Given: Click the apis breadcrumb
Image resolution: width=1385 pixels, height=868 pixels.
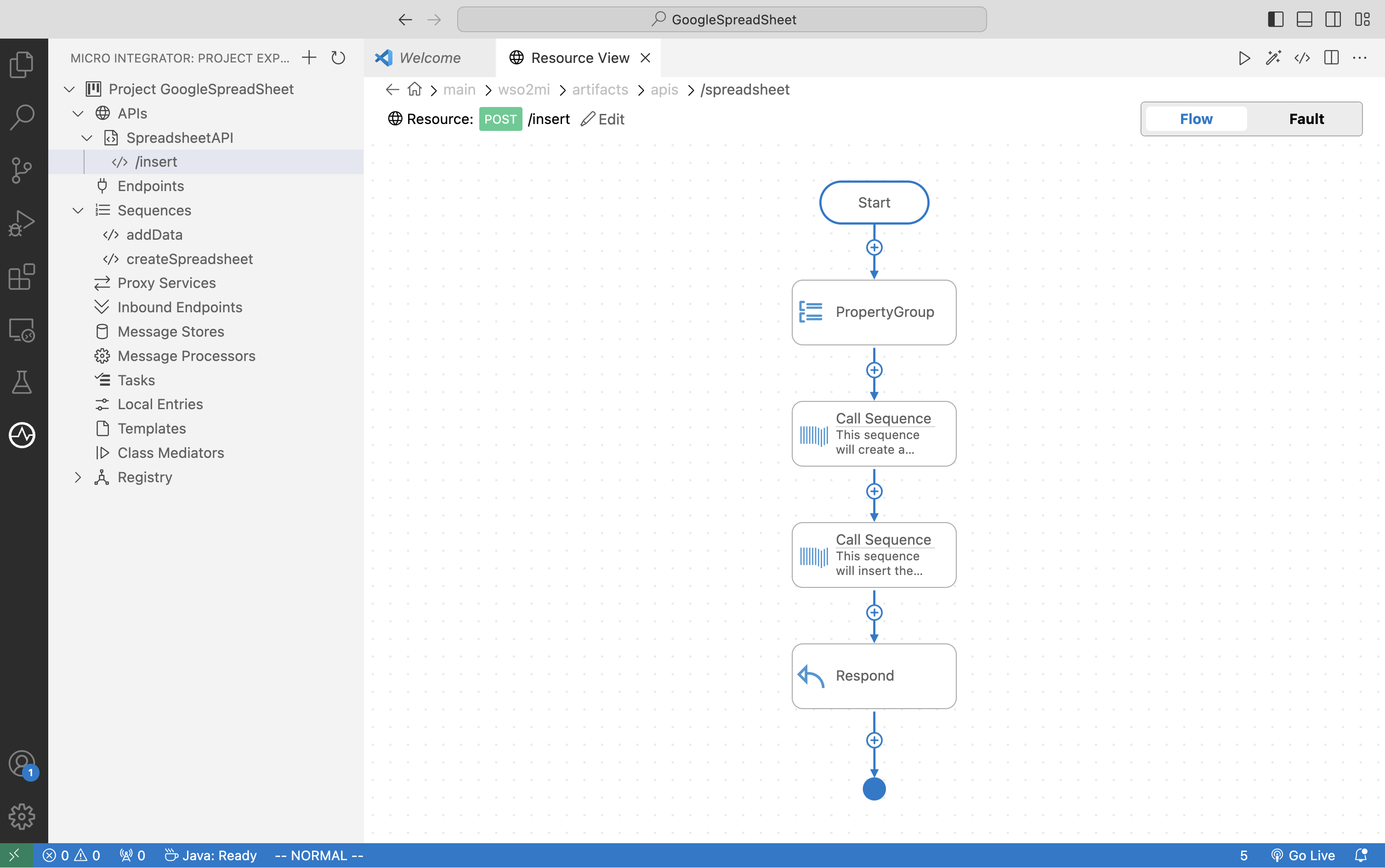Looking at the screenshot, I should (x=664, y=90).
